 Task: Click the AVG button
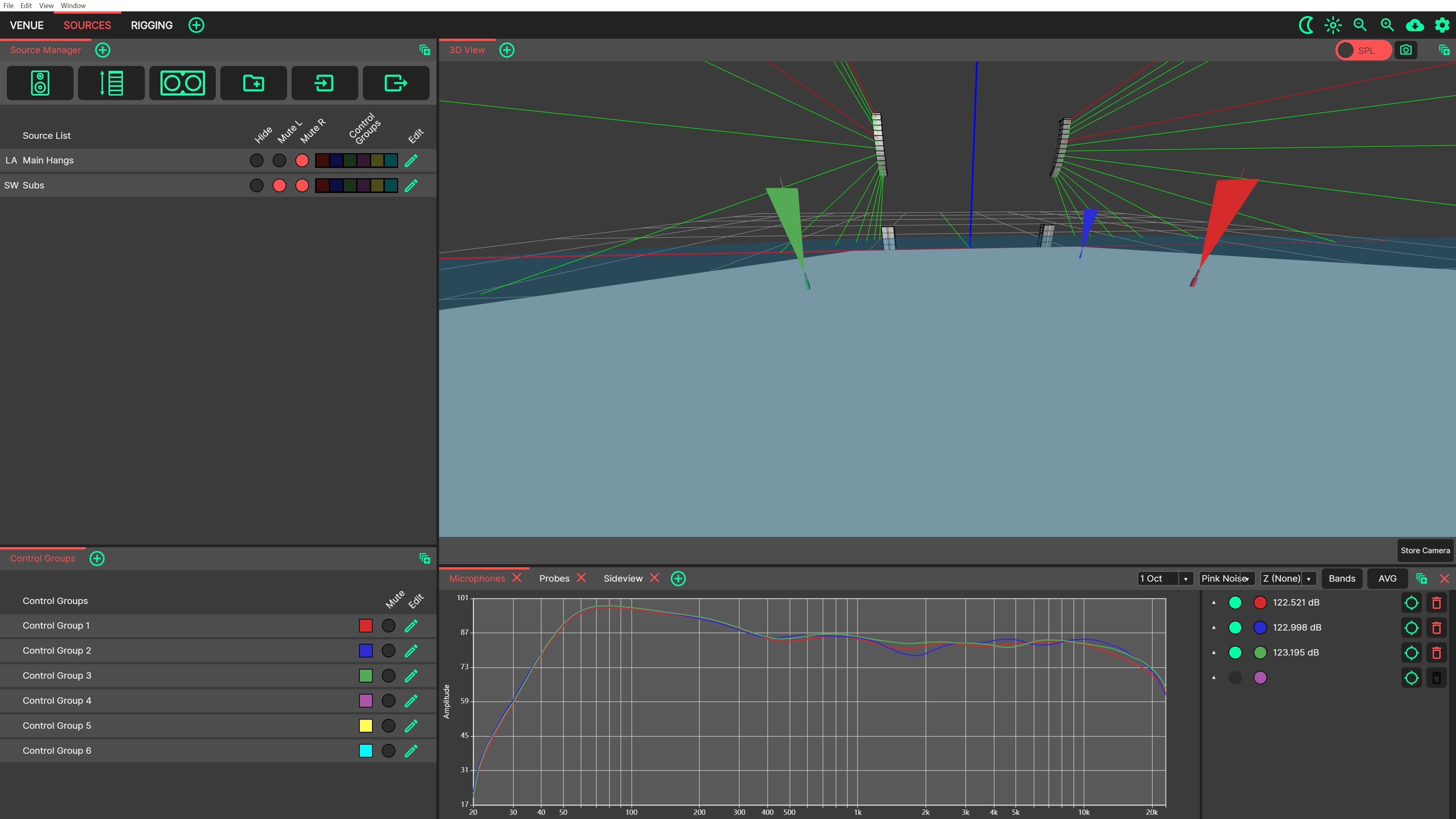tap(1387, 578)
